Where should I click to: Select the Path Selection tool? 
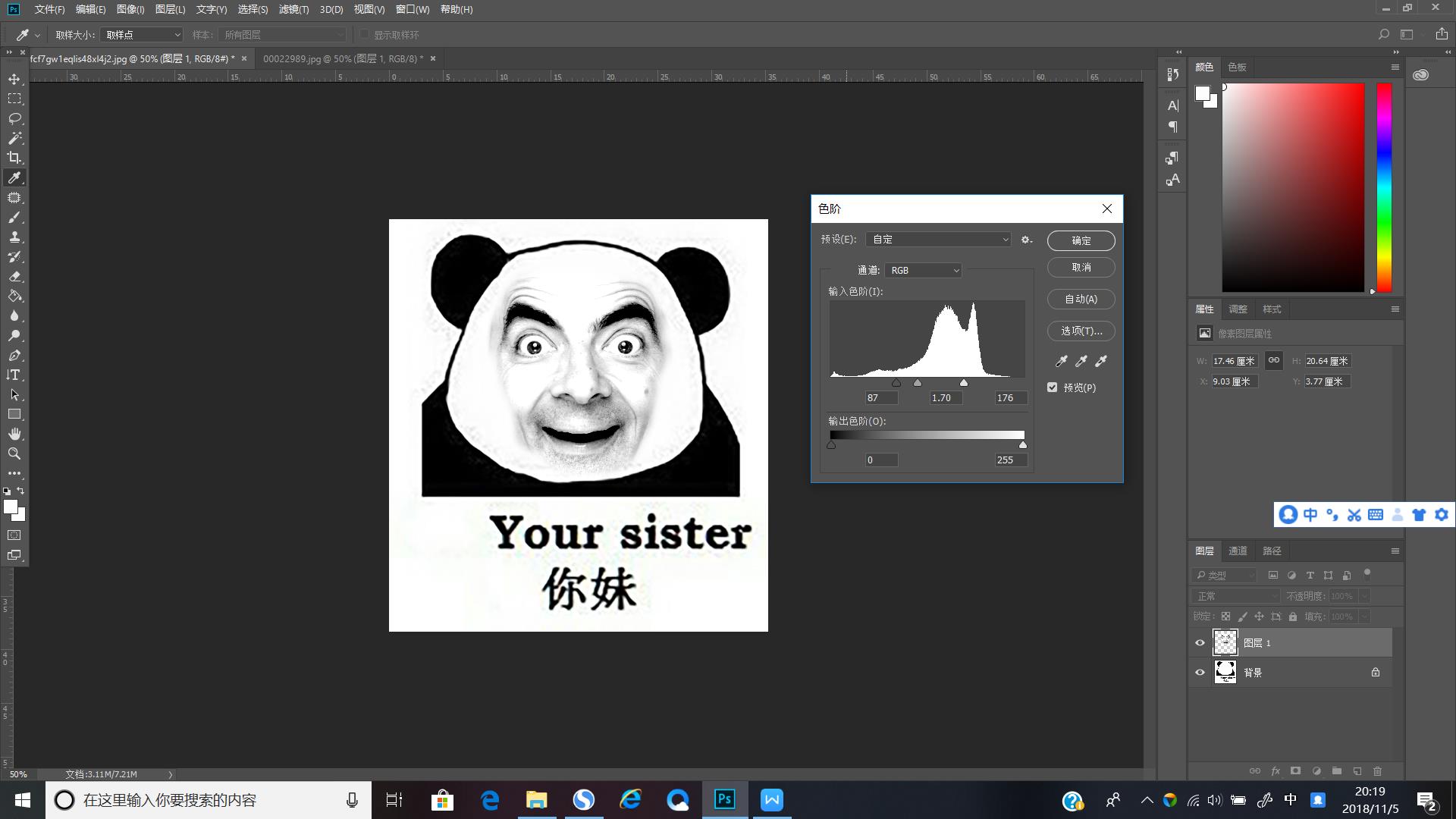pos(14,394)
